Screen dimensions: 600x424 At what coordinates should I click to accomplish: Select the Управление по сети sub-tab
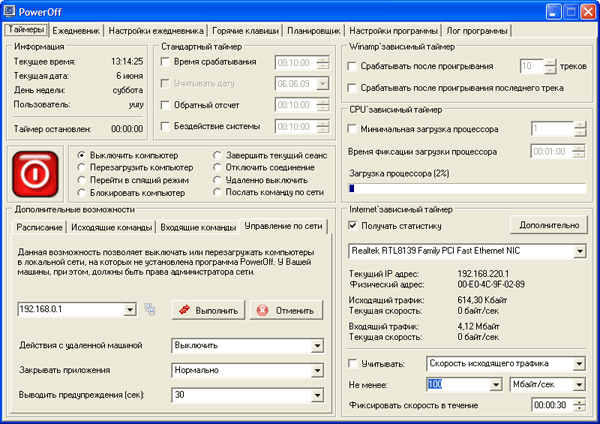pos(283,226)
